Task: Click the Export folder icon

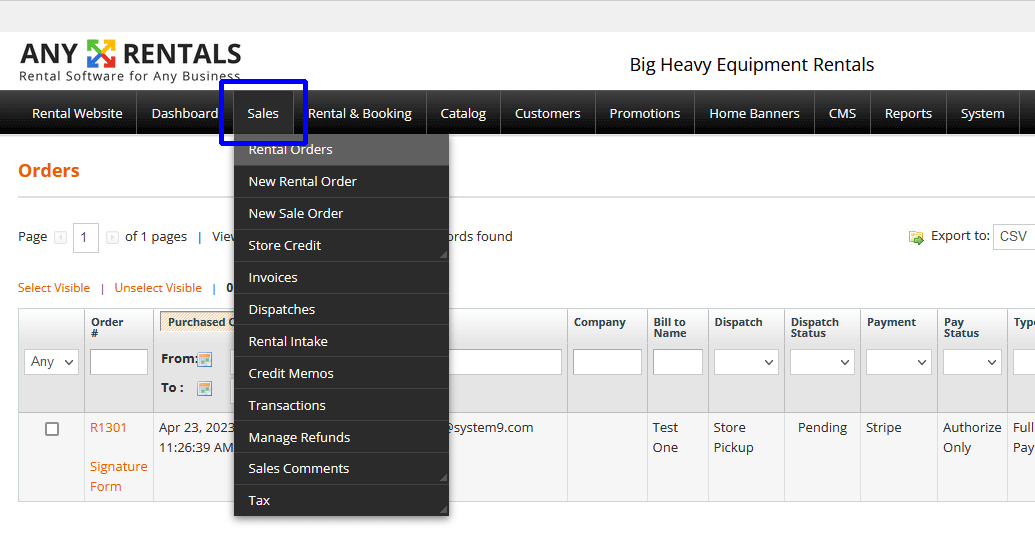Action: click(x=916, y=237)
